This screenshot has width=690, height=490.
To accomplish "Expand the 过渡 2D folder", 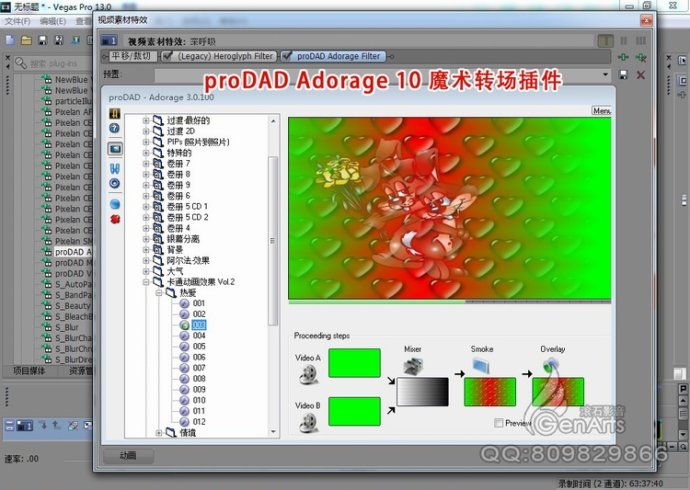I will (146, 131).
